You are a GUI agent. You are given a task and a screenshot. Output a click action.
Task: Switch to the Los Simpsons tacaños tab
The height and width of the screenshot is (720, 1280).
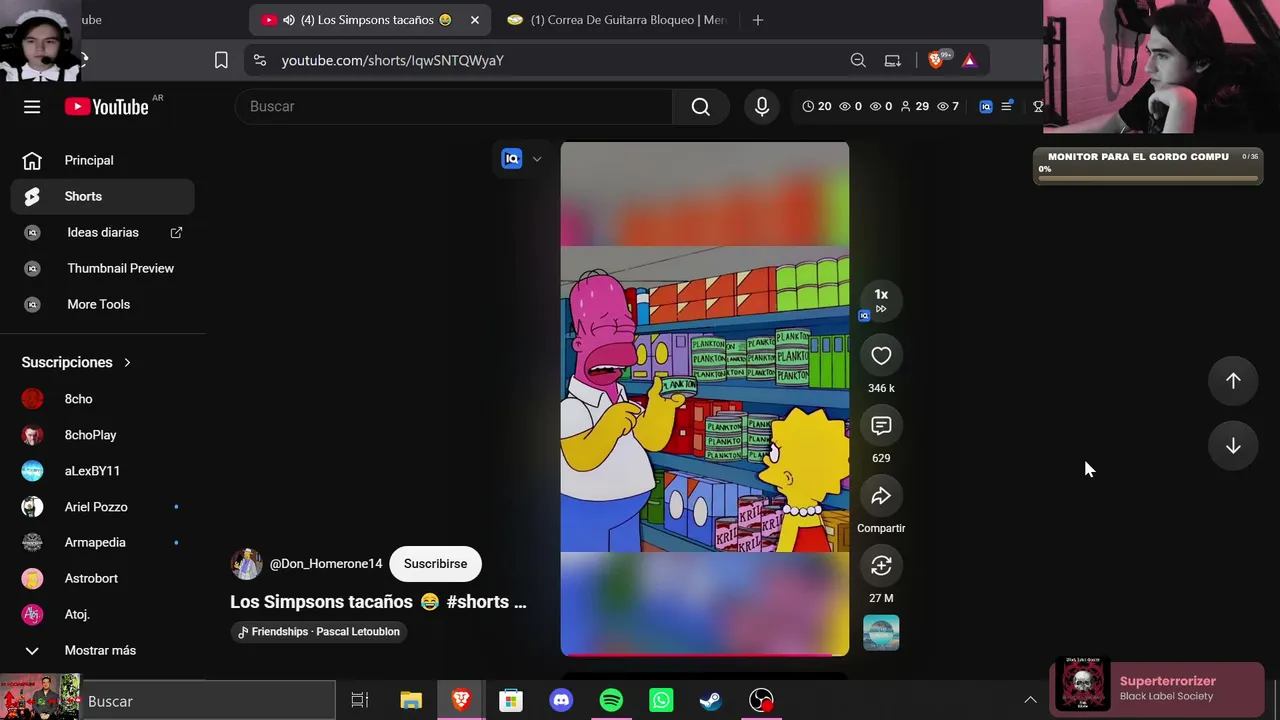click(370, 20)
